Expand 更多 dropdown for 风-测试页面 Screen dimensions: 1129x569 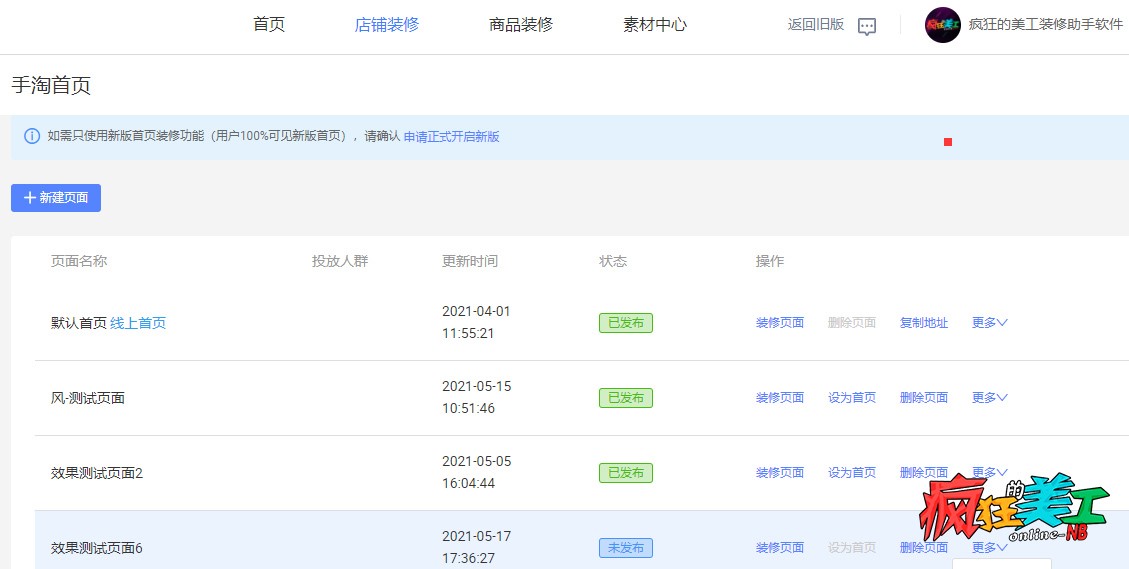click(989, 398)
